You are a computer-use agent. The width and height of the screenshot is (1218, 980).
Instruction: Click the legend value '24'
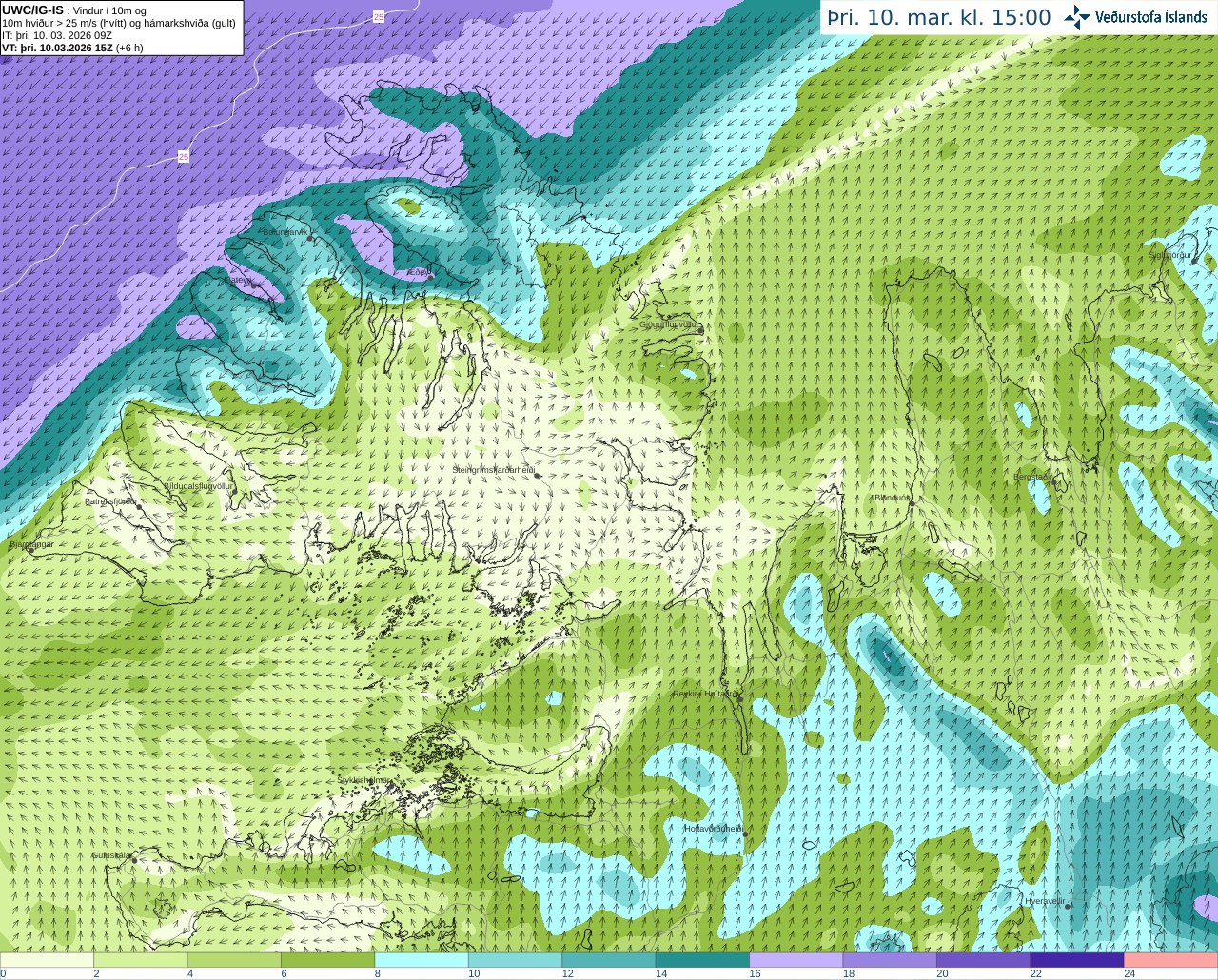[1130, 973]
